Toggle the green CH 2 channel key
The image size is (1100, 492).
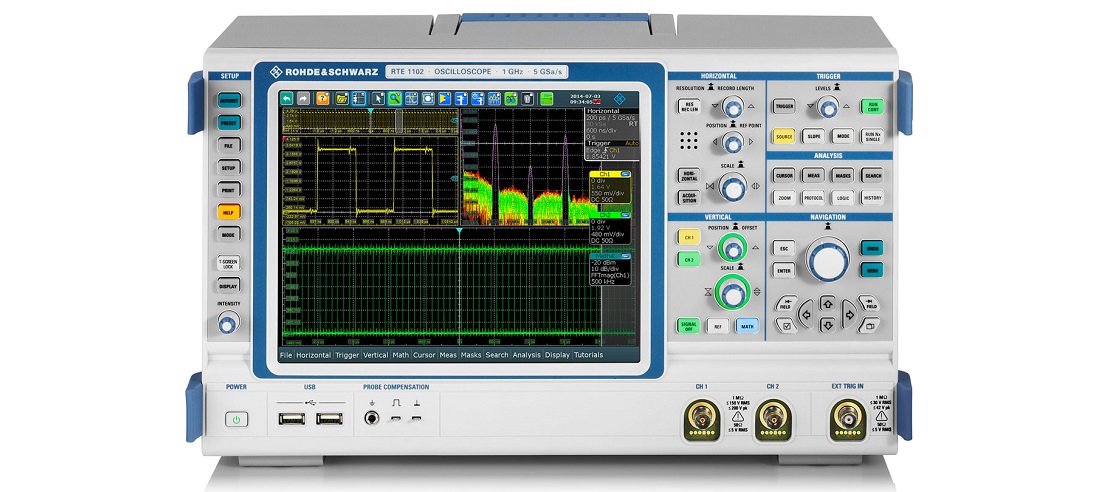tap(689, 259)
